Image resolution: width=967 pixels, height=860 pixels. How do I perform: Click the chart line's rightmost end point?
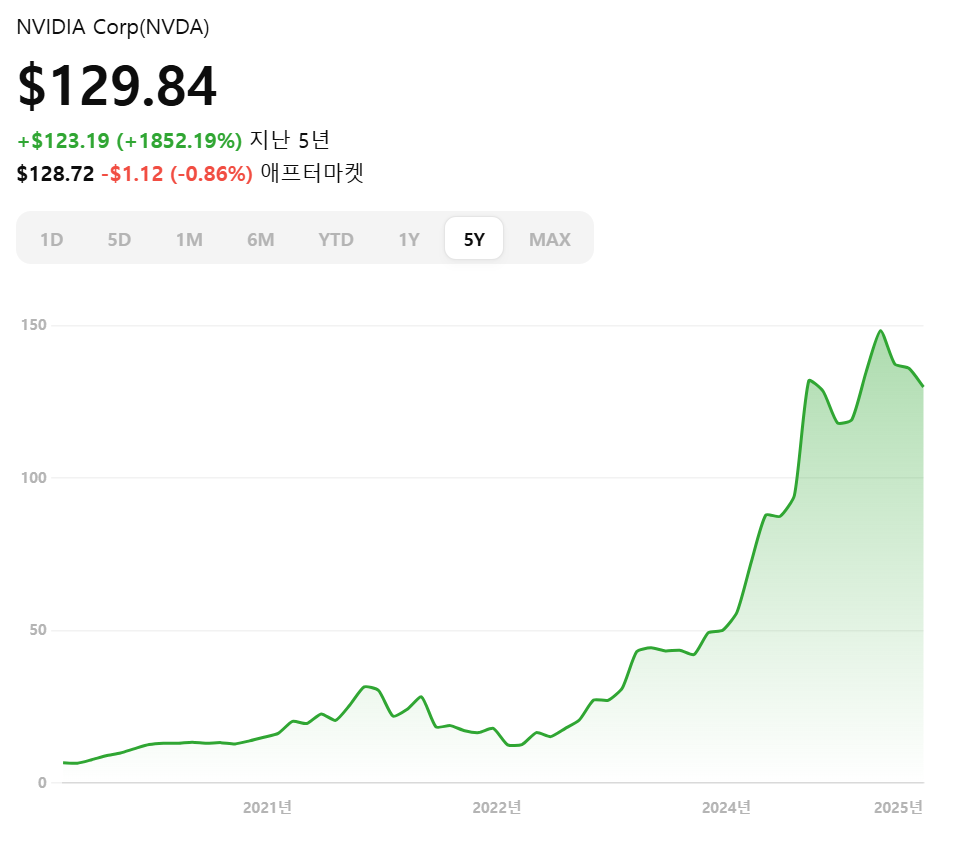(923, 386)
